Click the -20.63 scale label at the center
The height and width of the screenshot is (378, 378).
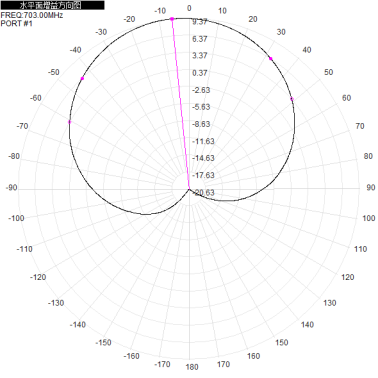coord(203,192)
